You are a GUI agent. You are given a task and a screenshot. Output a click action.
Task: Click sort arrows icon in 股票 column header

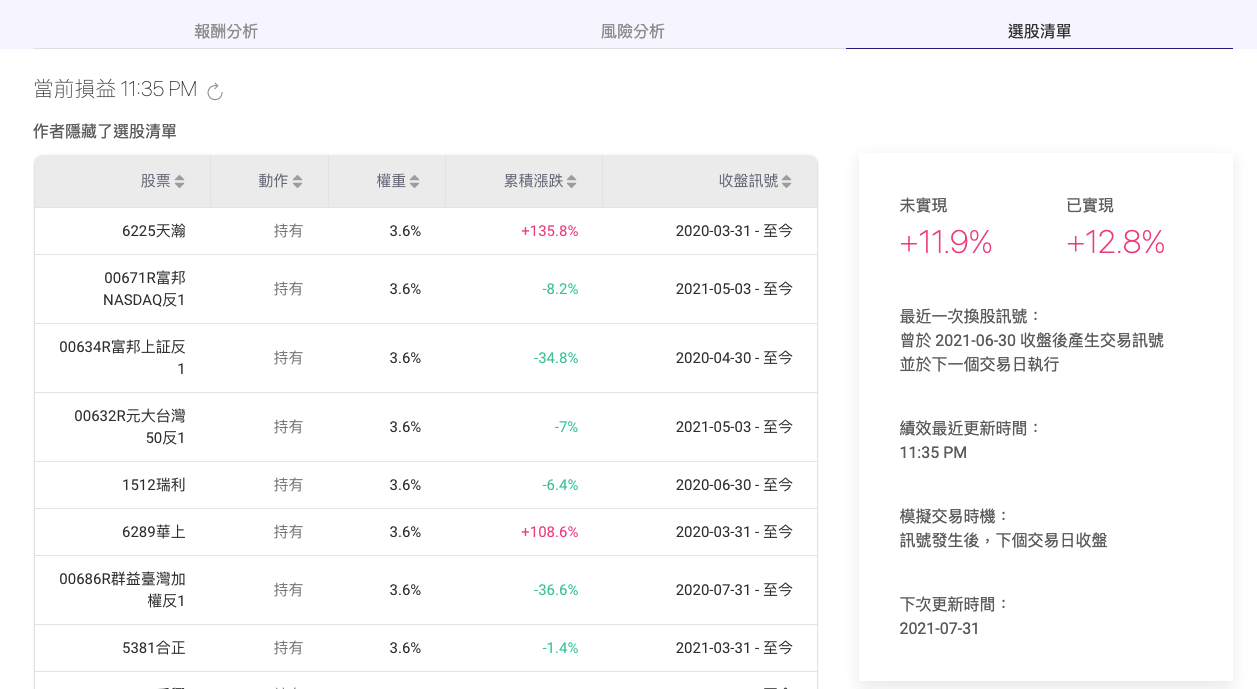(x=179, y=182)
